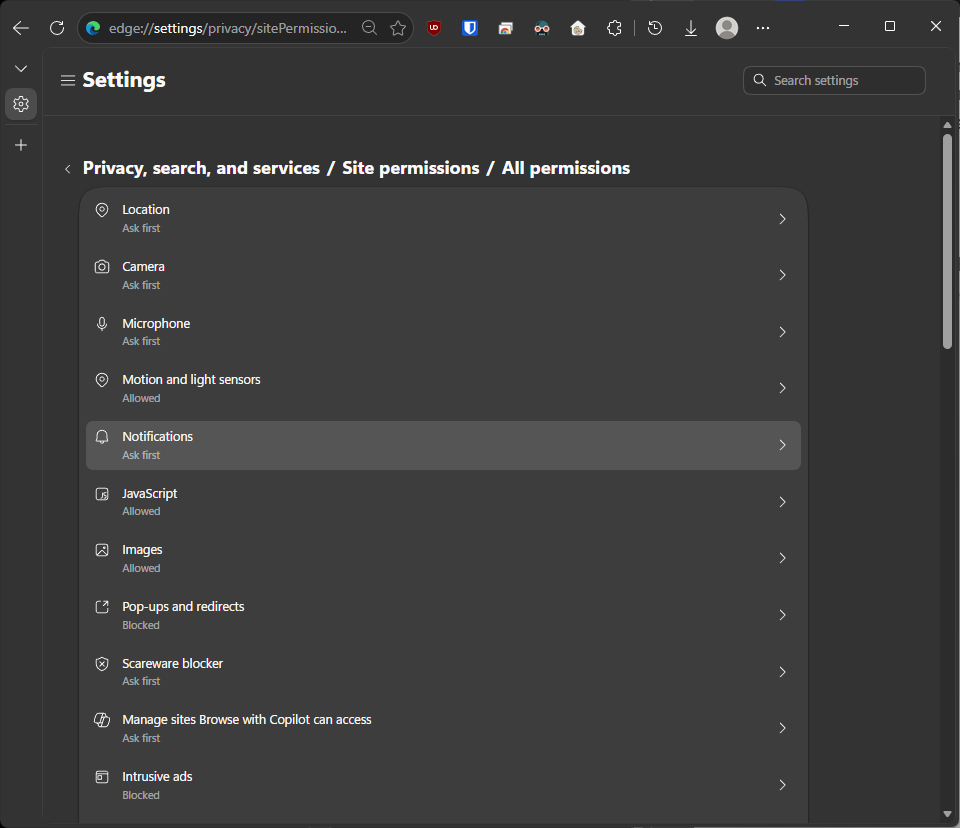
Task: Click the Microsoft Edge logo in address bar
Action: (93, 28)
